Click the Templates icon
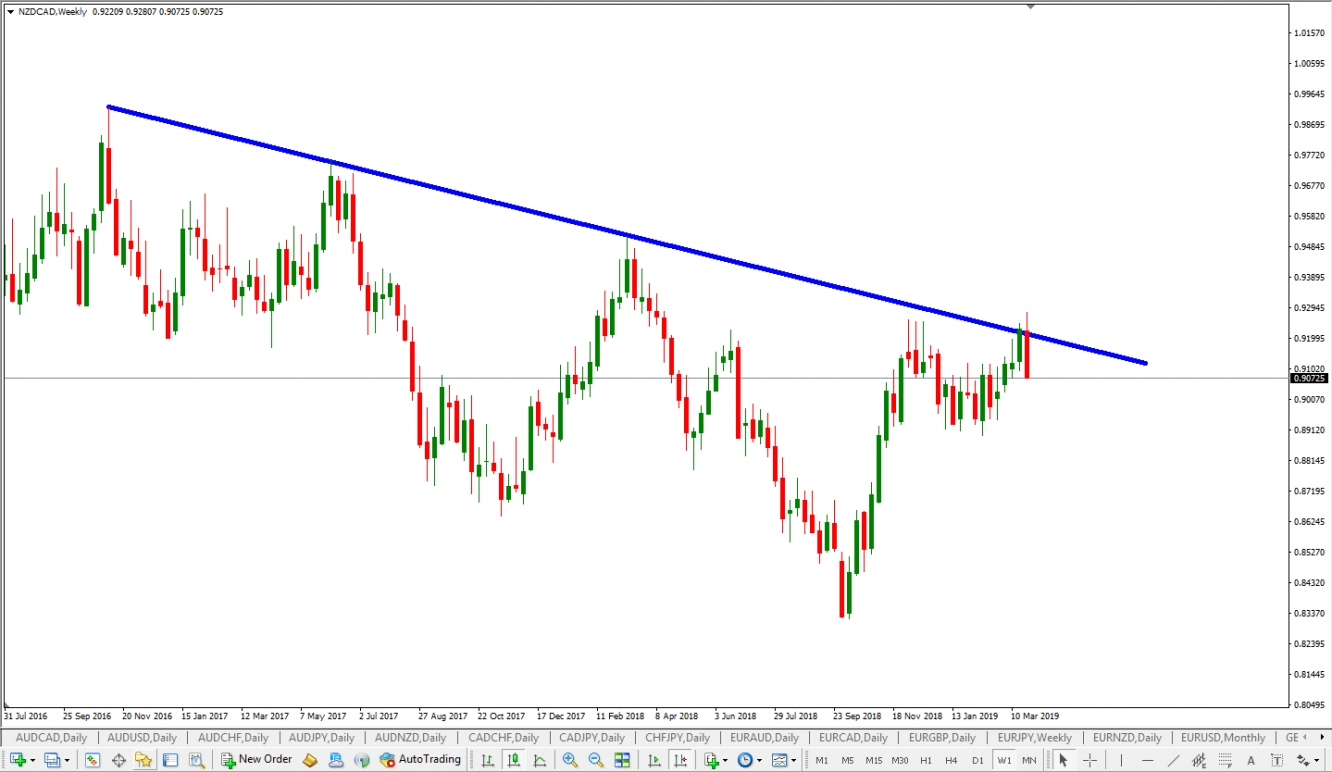This screenshot has width=1332, height=772. coord(780,760)
